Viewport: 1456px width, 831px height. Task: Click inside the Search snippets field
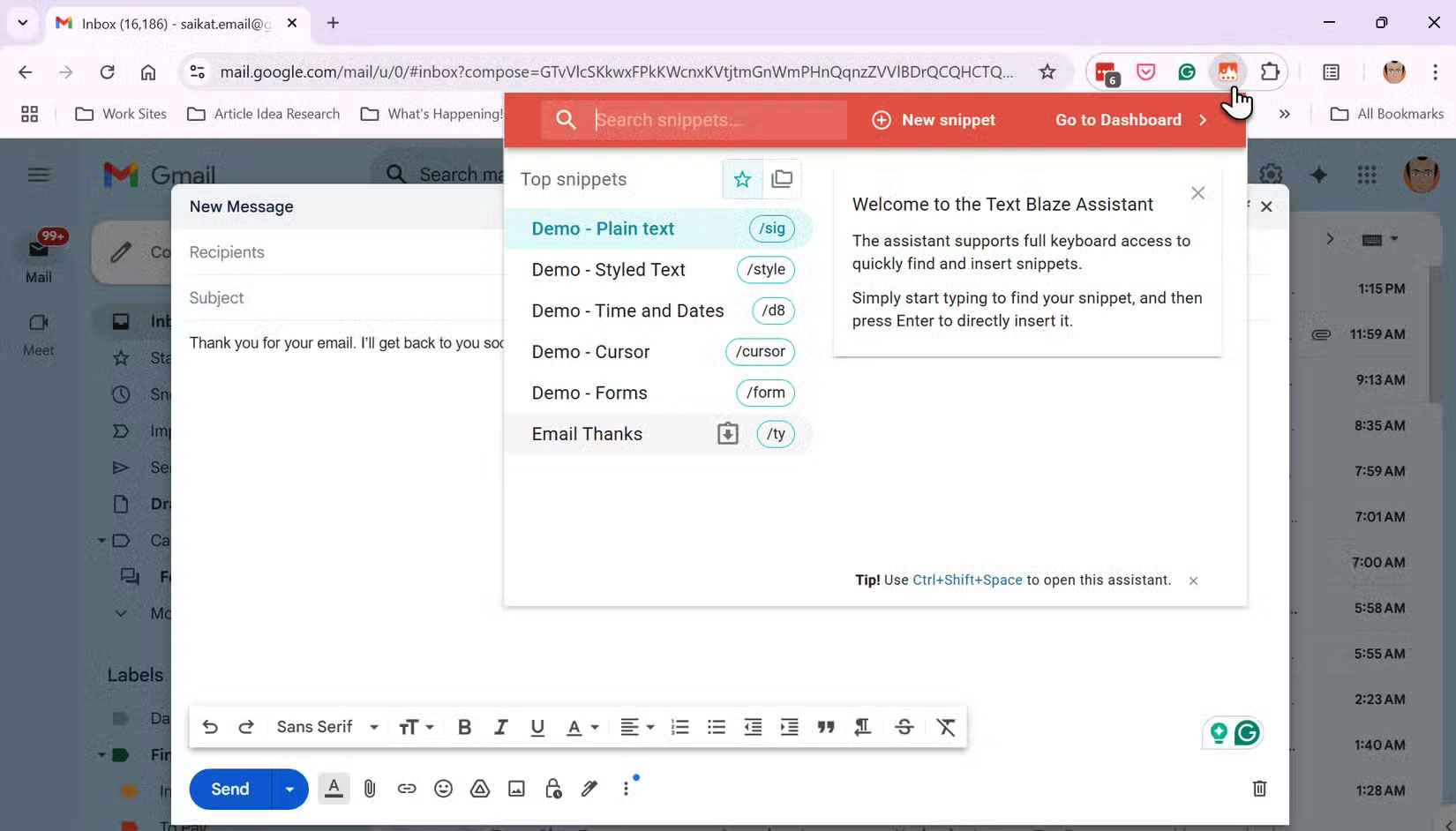coord(706,120)
